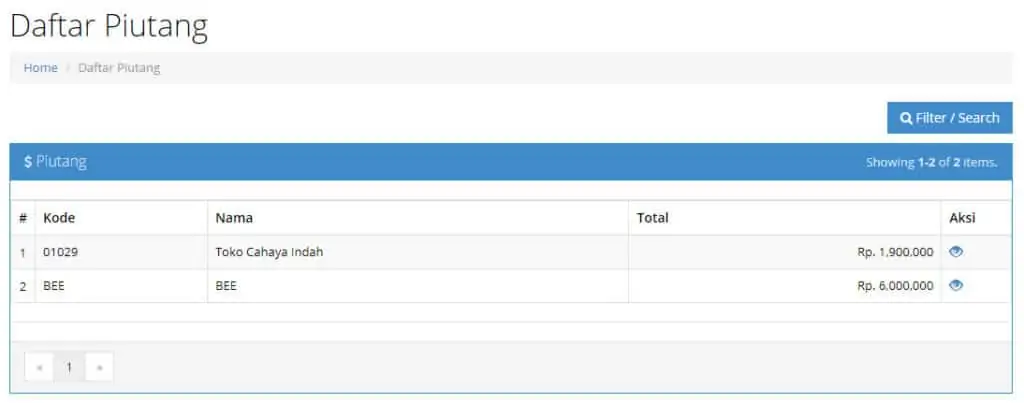Click the dollar sign icon beside Piutang
The width and height of the screenshot is (1024, 403).
tap(28, 162)
